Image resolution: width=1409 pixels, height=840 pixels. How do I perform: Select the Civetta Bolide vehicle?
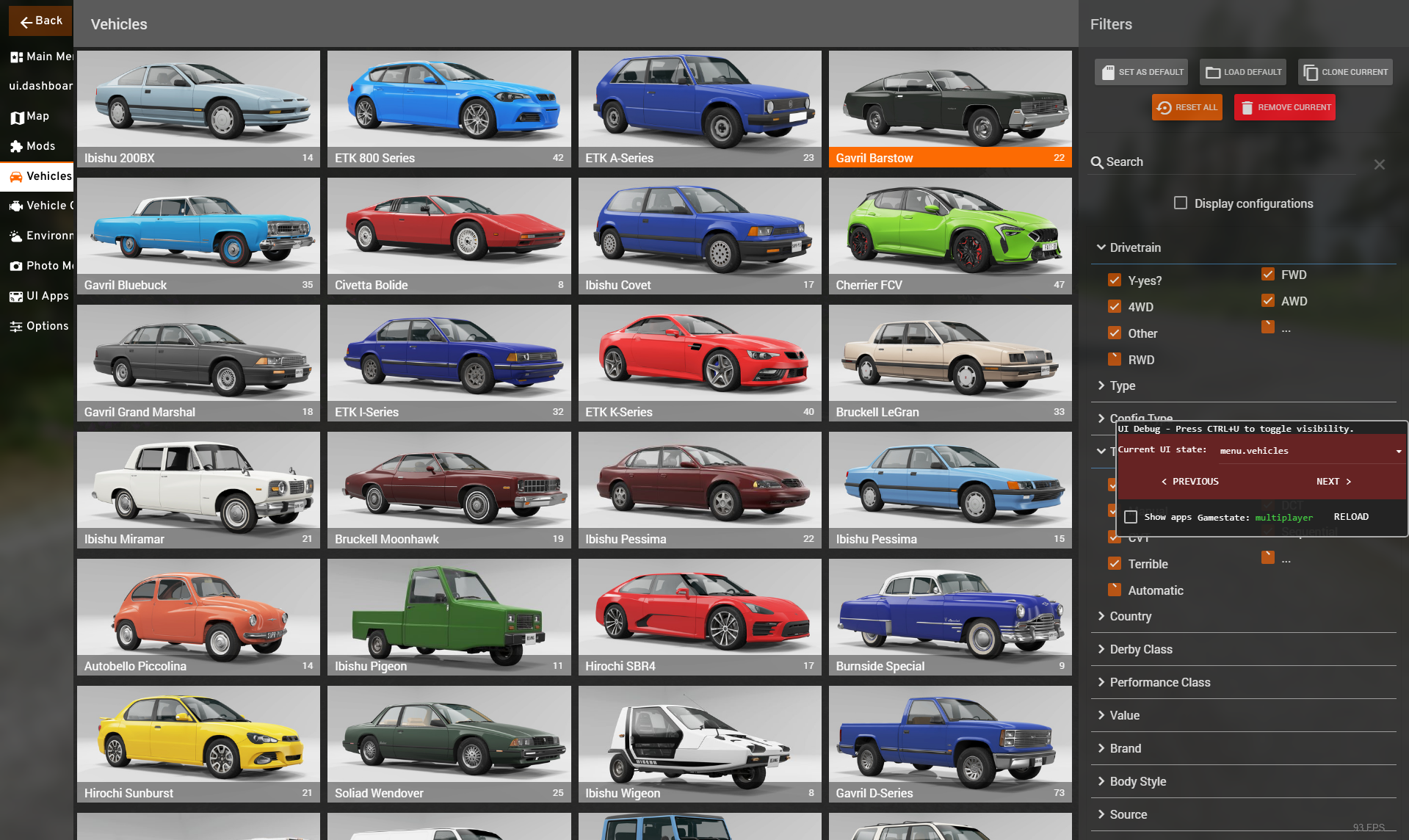449,236
